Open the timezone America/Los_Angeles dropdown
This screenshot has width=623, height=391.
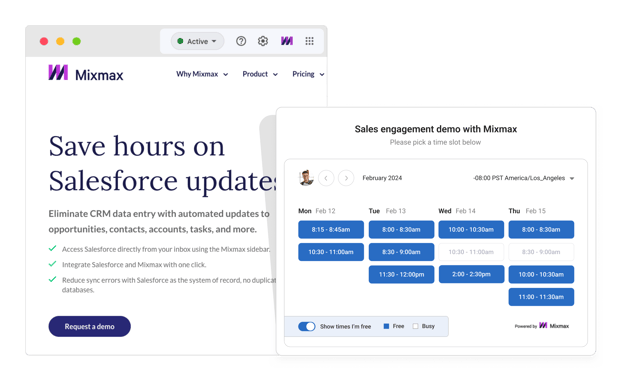pos(524,178)
